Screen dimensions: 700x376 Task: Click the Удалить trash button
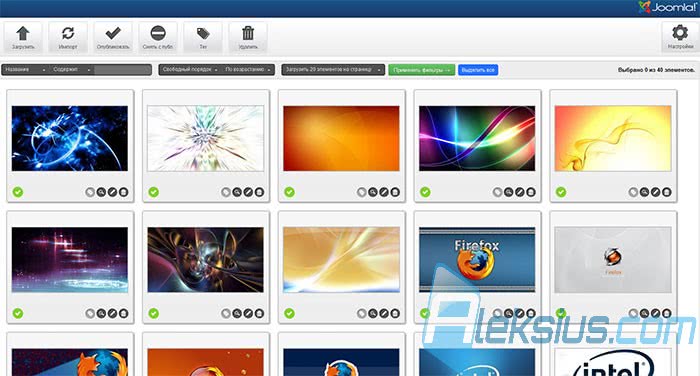coord(248,38)
